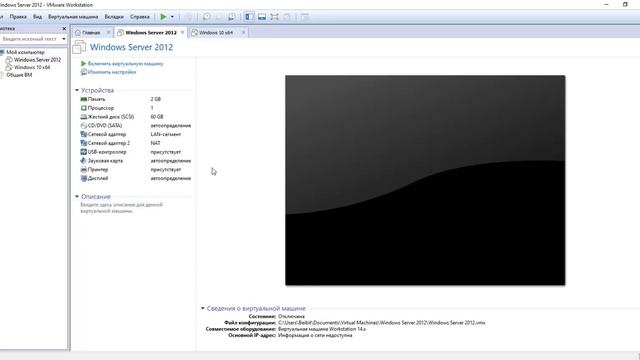Select Мой компьютер in library tree
The height and width of the screenshot is (360, 640).
pos(25,52)
